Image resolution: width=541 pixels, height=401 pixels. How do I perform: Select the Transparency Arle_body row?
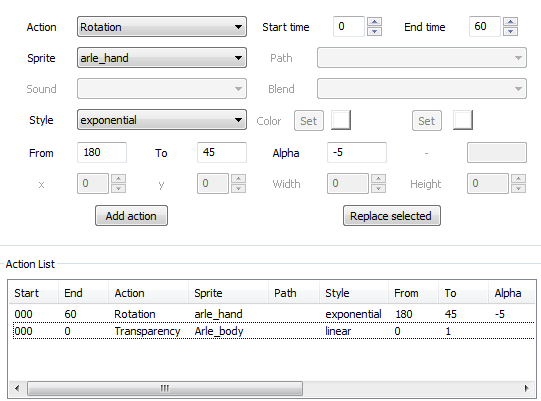tap(274, 331)
